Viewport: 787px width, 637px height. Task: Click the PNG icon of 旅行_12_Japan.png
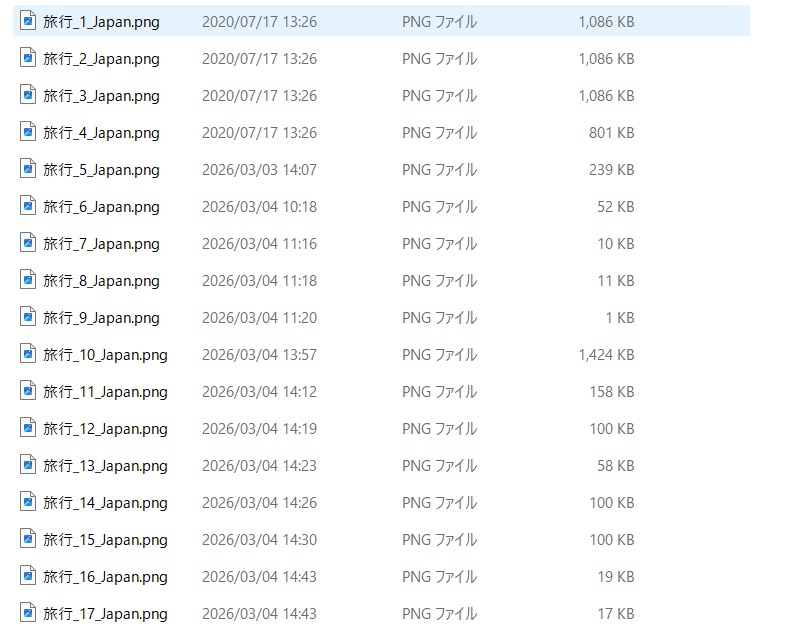[x=28, y=428]
